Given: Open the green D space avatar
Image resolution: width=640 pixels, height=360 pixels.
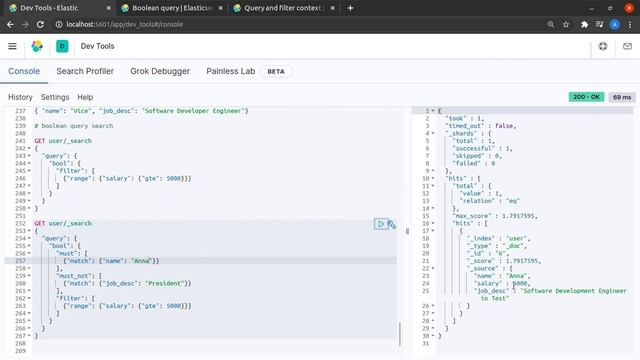Looking at the screenshot, I should (62, 46).
